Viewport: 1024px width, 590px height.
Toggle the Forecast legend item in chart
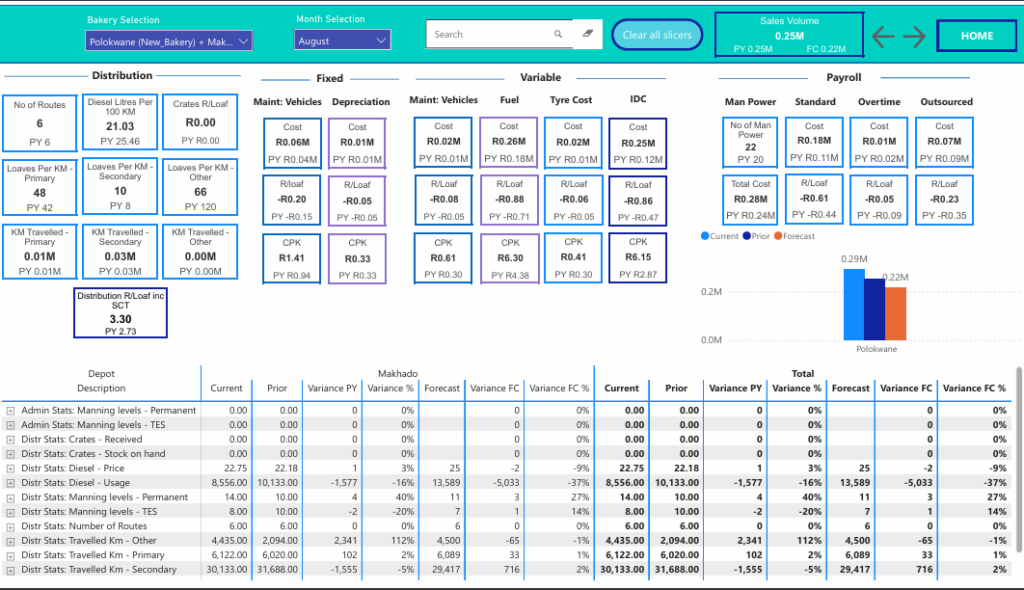point(795,236)
